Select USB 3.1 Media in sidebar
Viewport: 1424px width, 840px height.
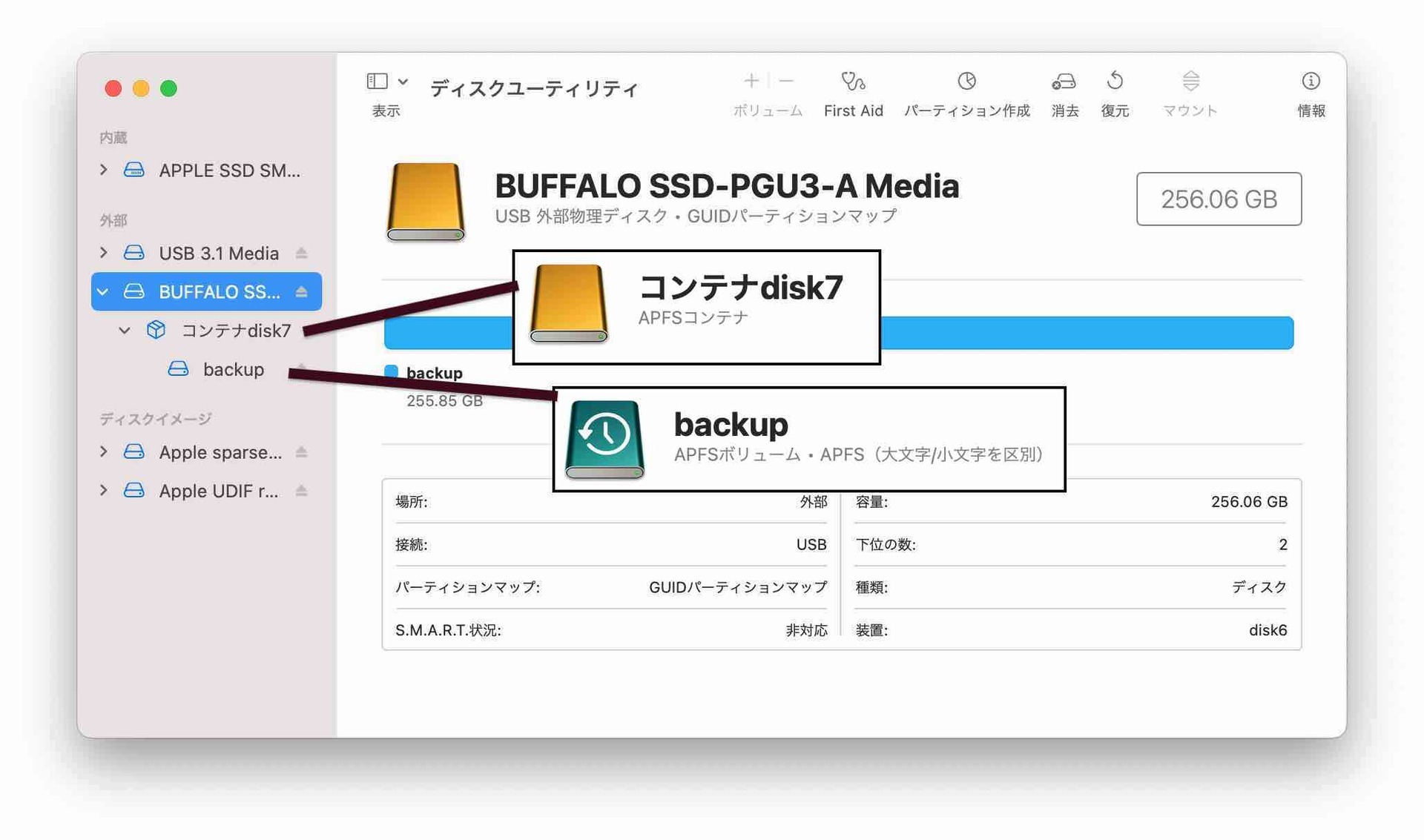[x=206, y=253]
